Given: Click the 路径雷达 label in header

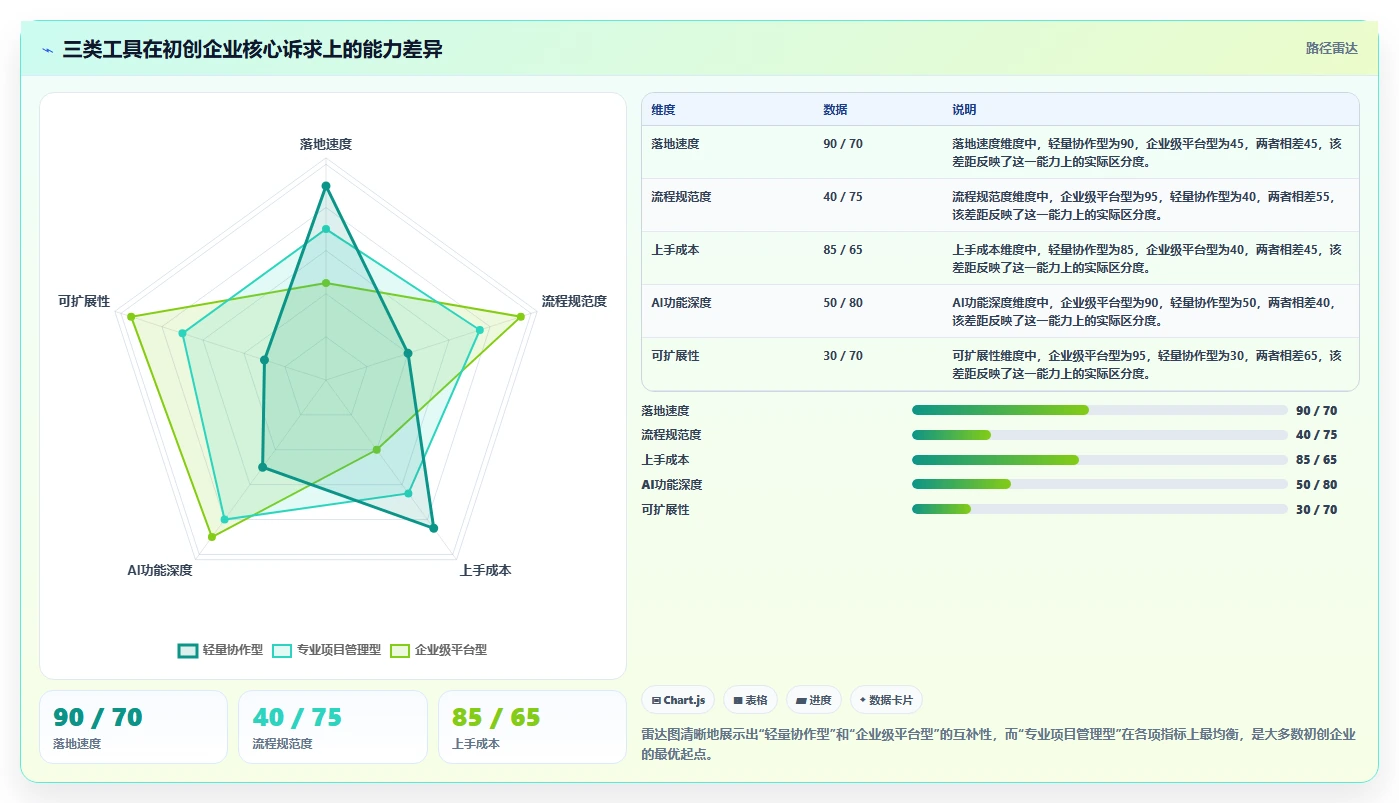Looking at the screenshot, I should pos(1331,48).
